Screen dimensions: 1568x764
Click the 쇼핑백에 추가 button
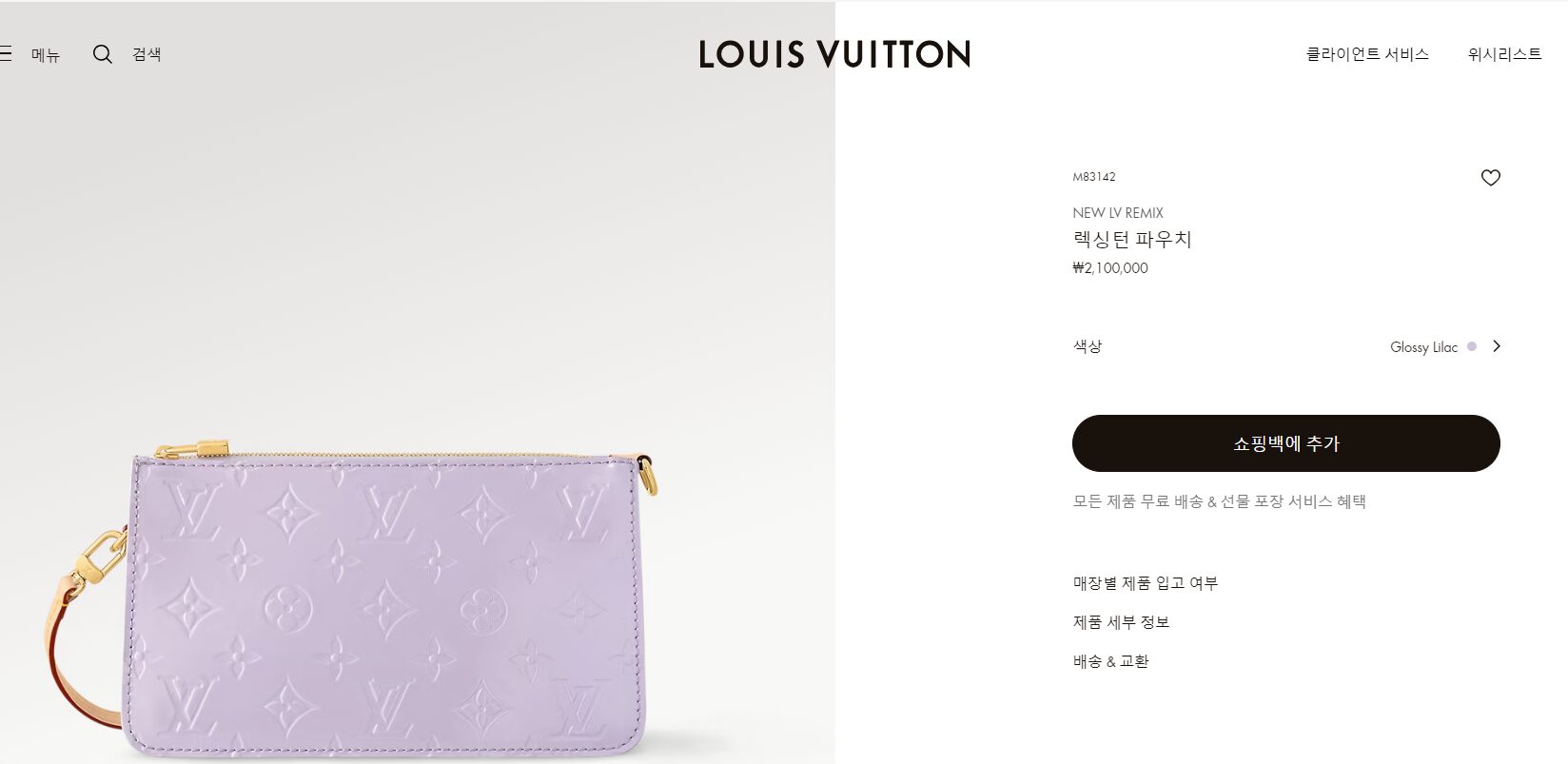(1285, 443)
